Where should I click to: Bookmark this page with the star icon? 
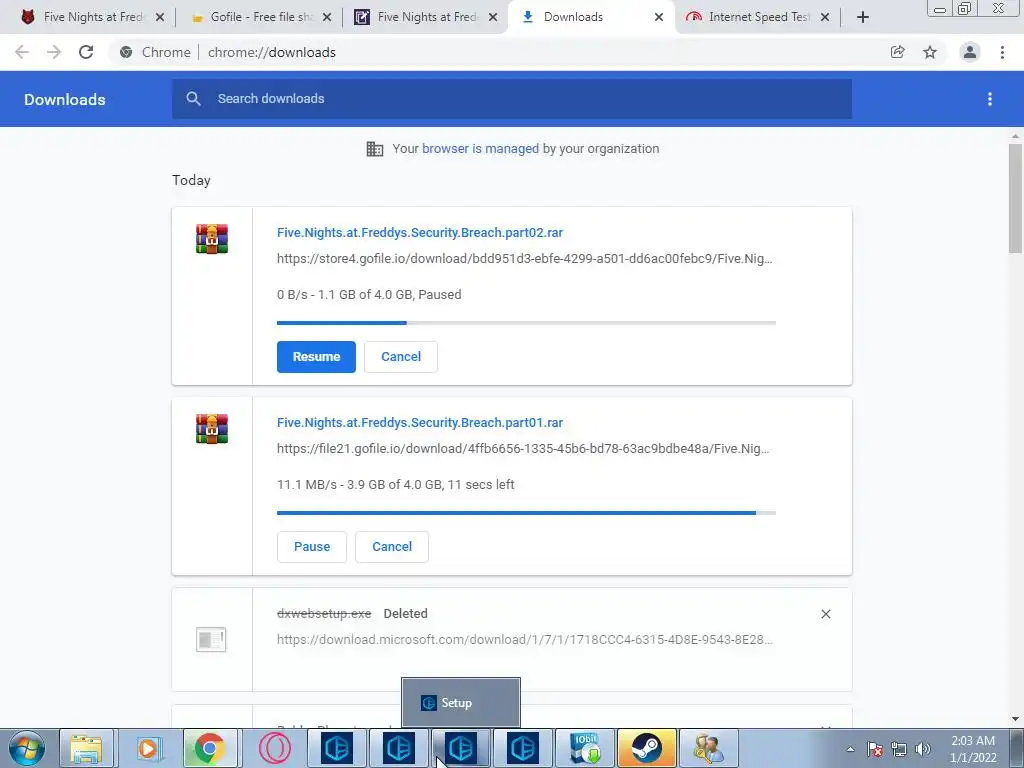[x=930, y=52]
